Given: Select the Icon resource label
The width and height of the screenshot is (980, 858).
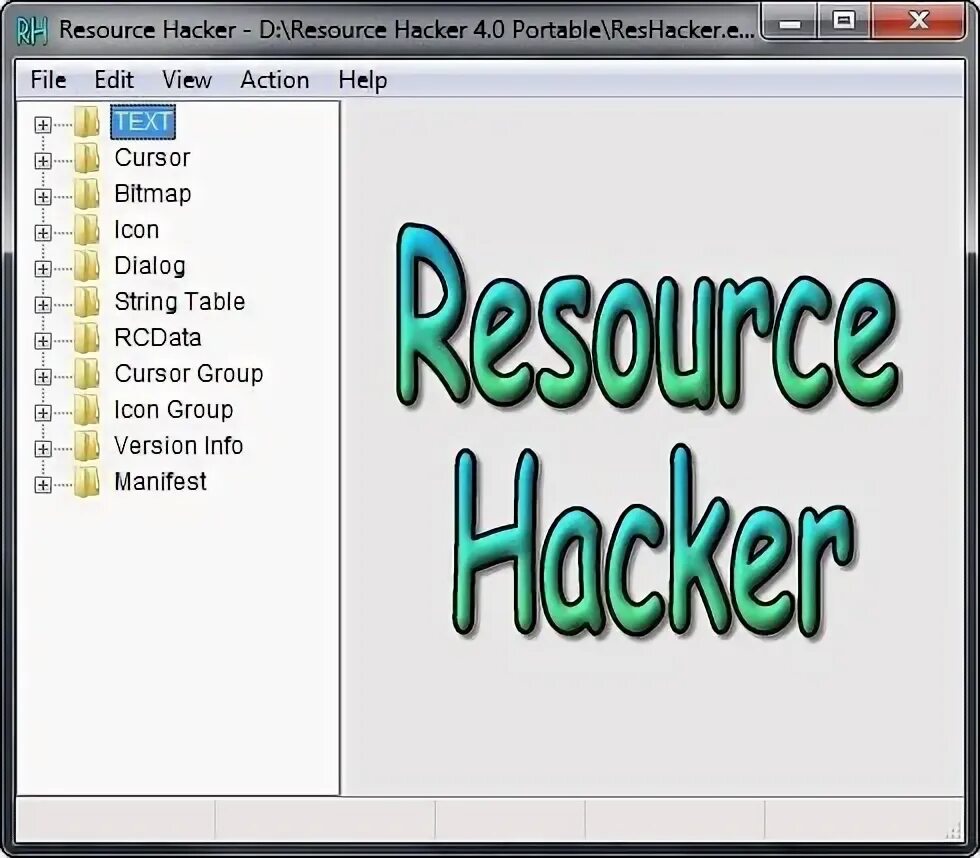Looking at the screenshot, I should click(136, 230).
